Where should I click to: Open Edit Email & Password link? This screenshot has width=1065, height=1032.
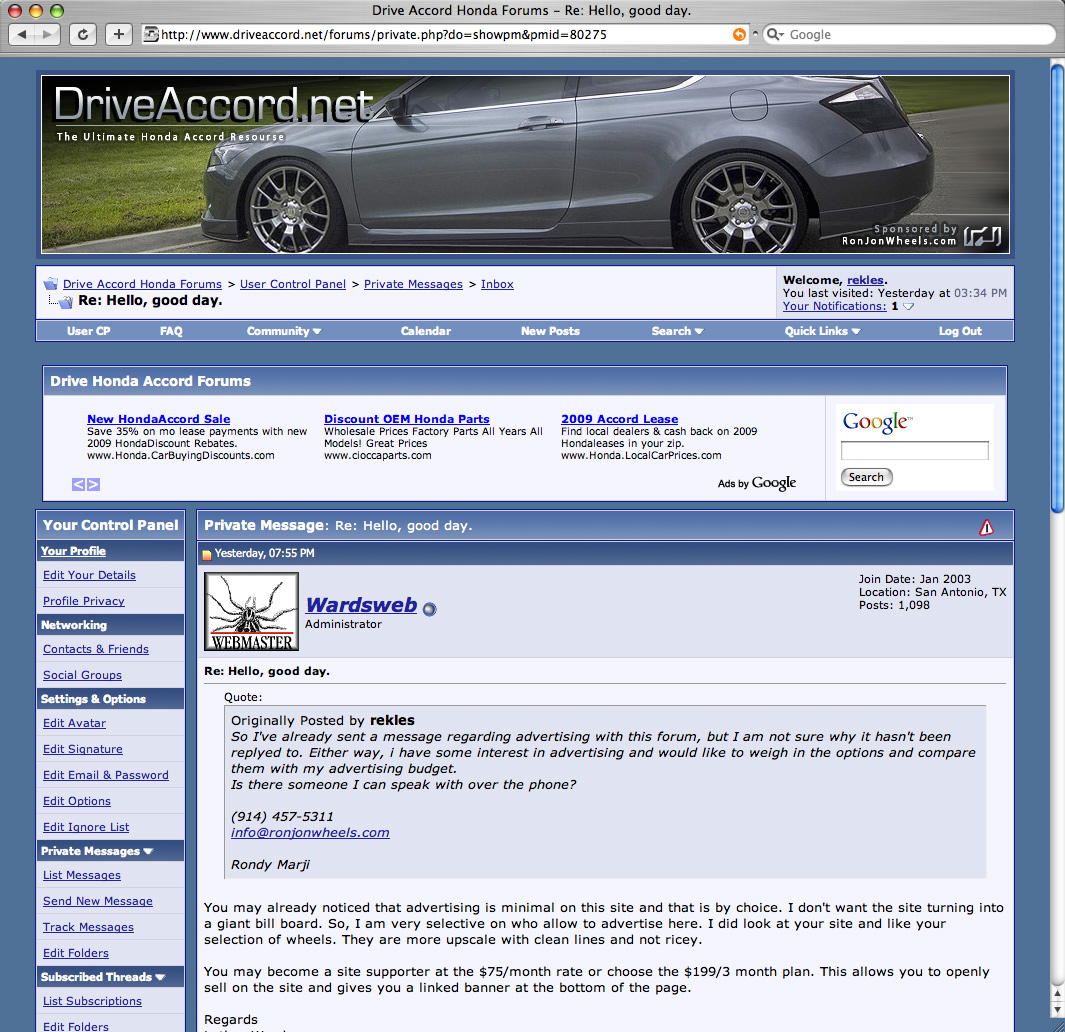point(106,775)
